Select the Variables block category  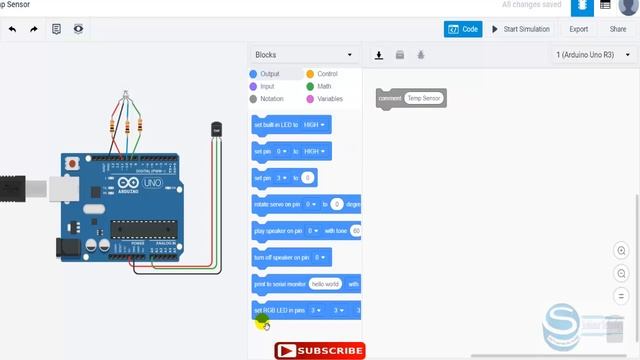tap(325, 99)
